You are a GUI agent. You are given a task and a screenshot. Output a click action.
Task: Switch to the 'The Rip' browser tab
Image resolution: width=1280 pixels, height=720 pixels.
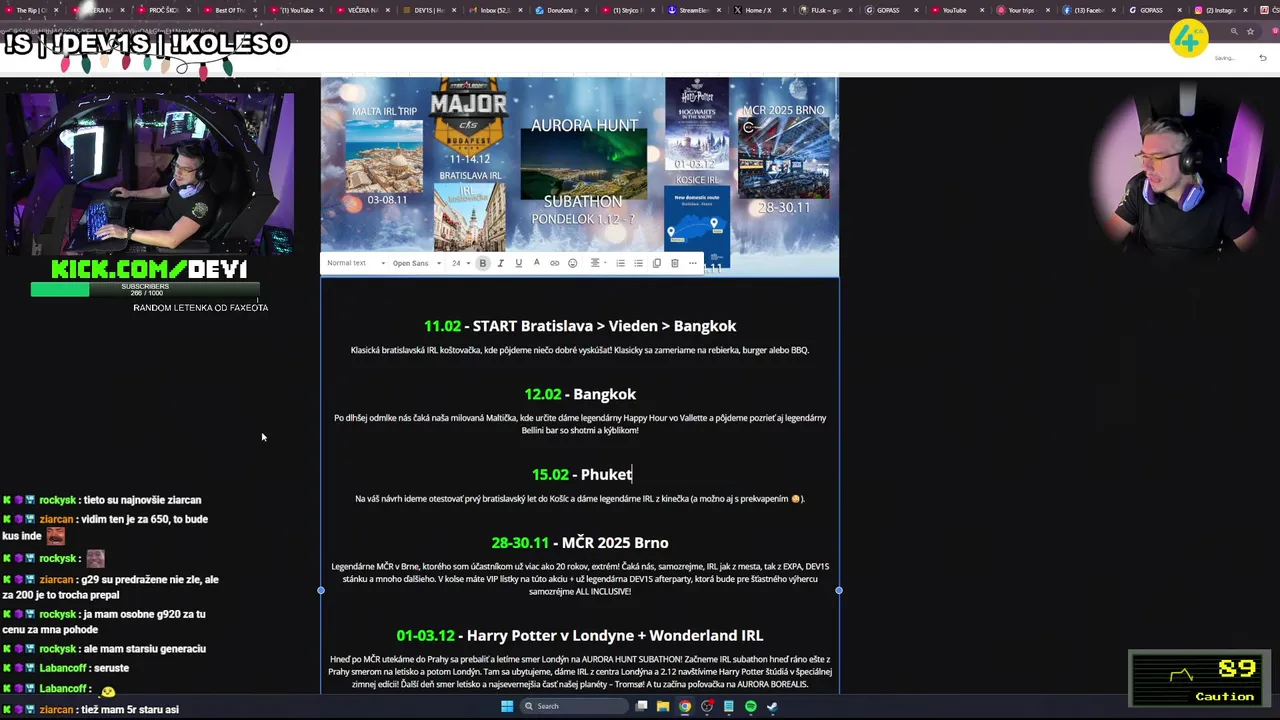click(30, 10)
